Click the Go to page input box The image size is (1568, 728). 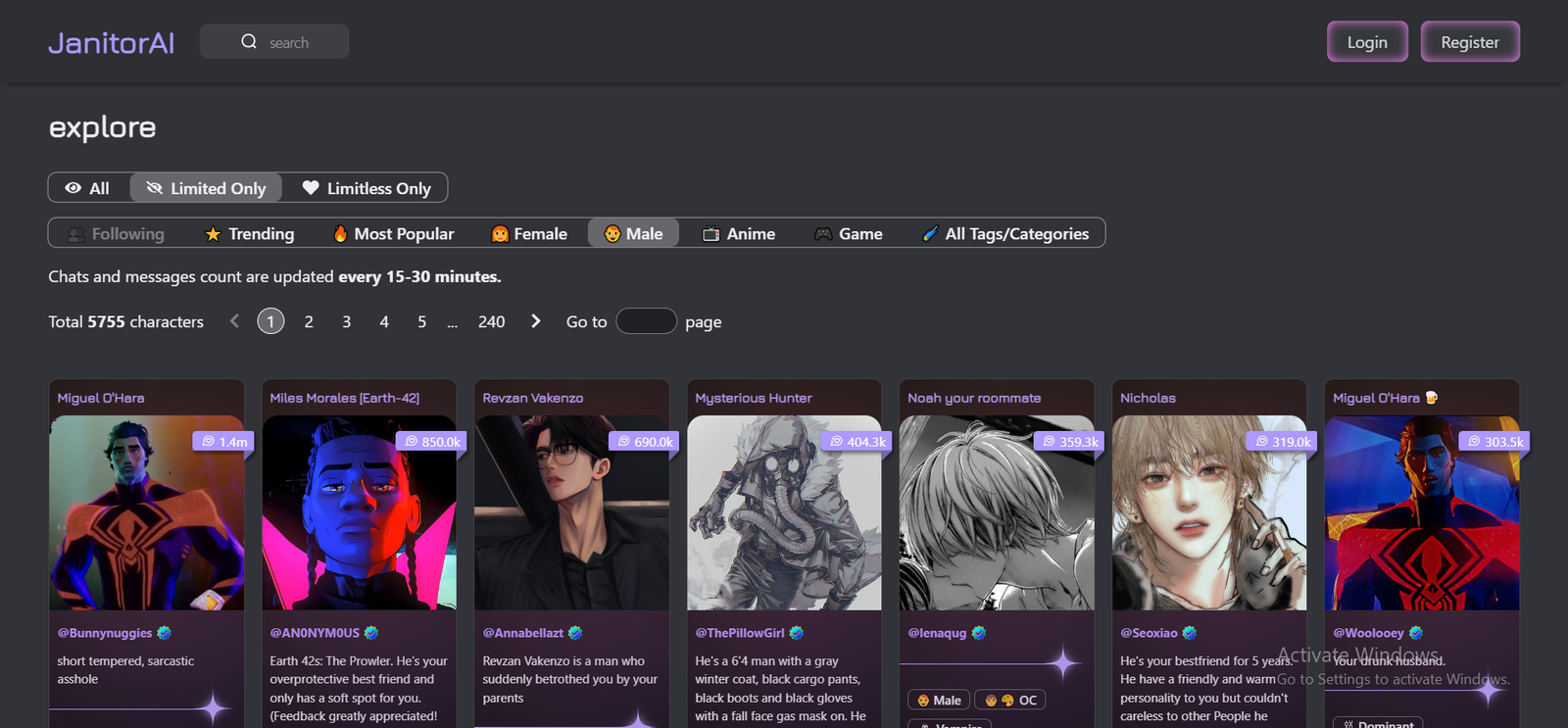[646, 321]
